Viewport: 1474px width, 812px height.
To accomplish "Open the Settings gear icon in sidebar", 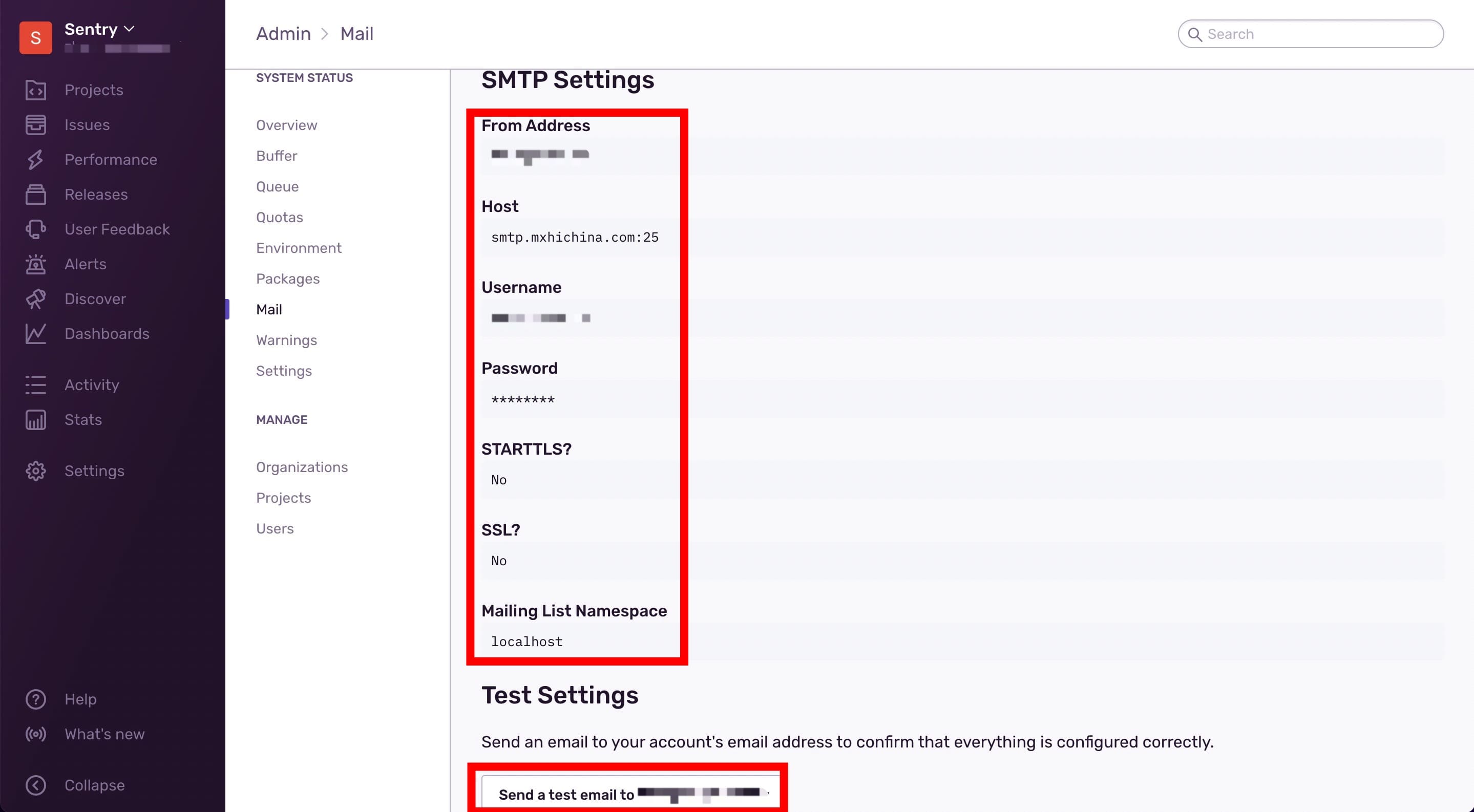I will pyautogui.click(x=35, y=471).
